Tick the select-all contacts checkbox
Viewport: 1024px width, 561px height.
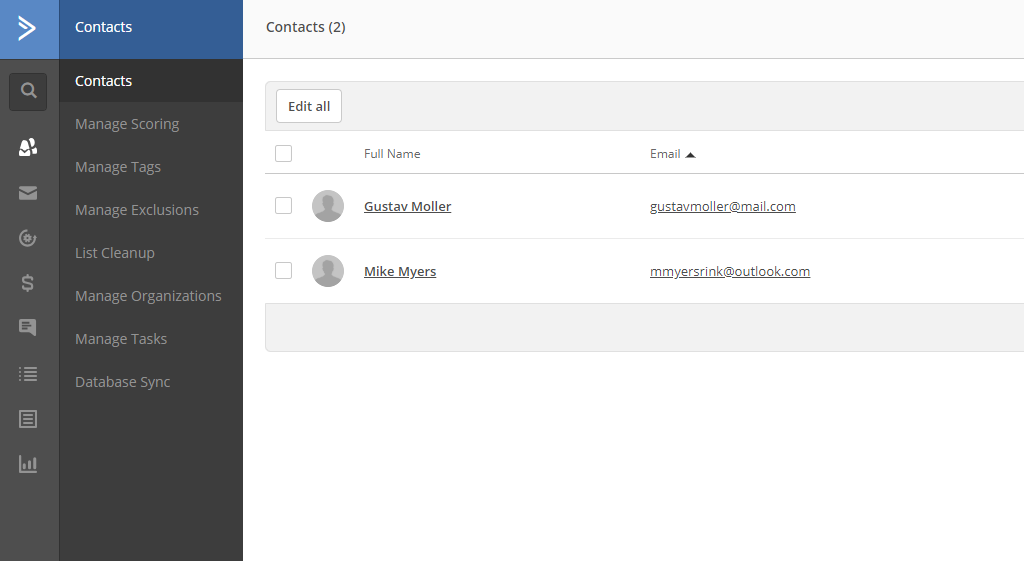[x=283, y=153]
